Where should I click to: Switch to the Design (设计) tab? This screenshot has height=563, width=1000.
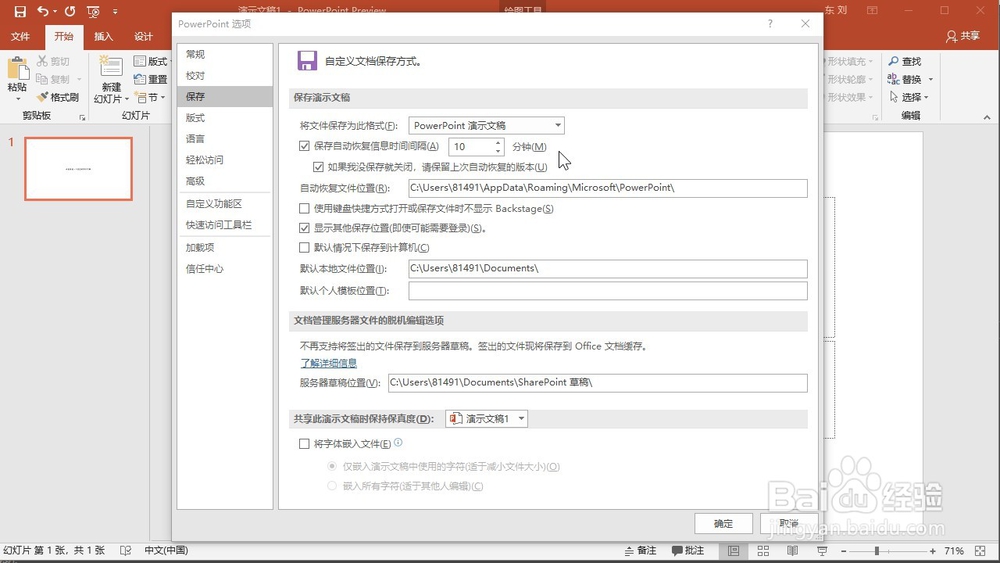coord(143,36)
